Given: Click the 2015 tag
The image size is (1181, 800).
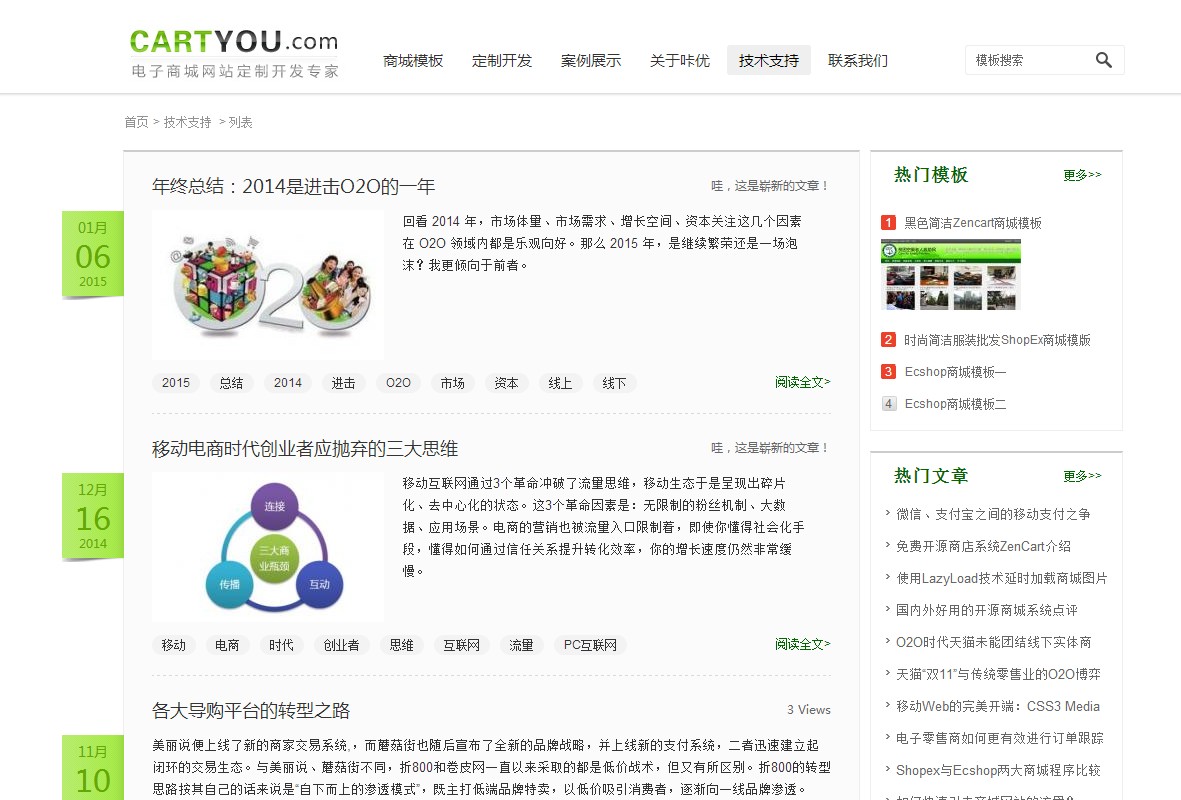Looking at the screenshot, I should click(175, 383).
